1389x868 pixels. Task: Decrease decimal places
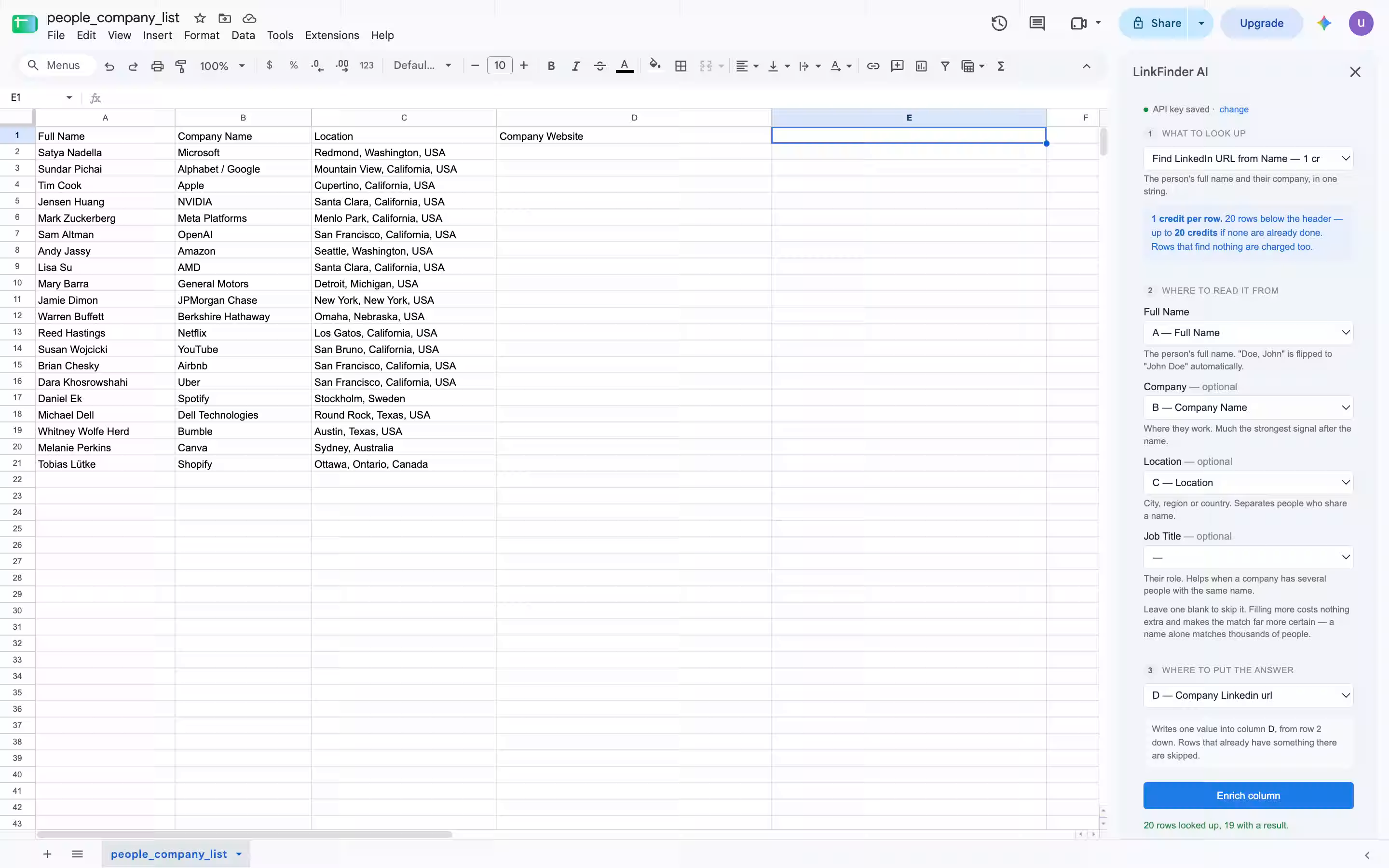click(317, 66)
